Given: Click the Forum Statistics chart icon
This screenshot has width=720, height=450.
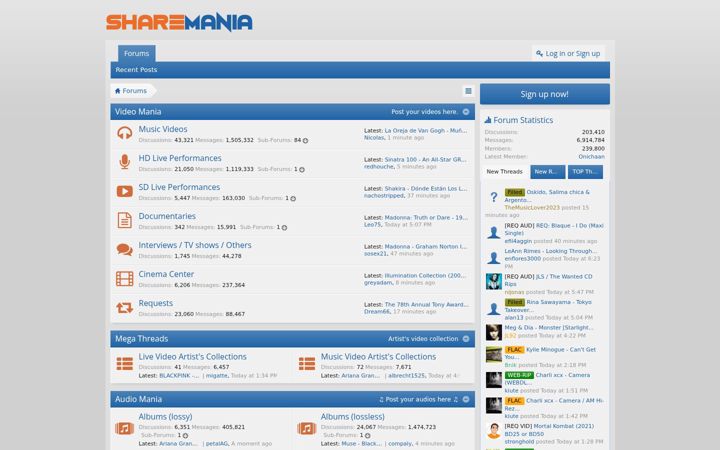Looking at the screenshot, I should tap(488, 120).
